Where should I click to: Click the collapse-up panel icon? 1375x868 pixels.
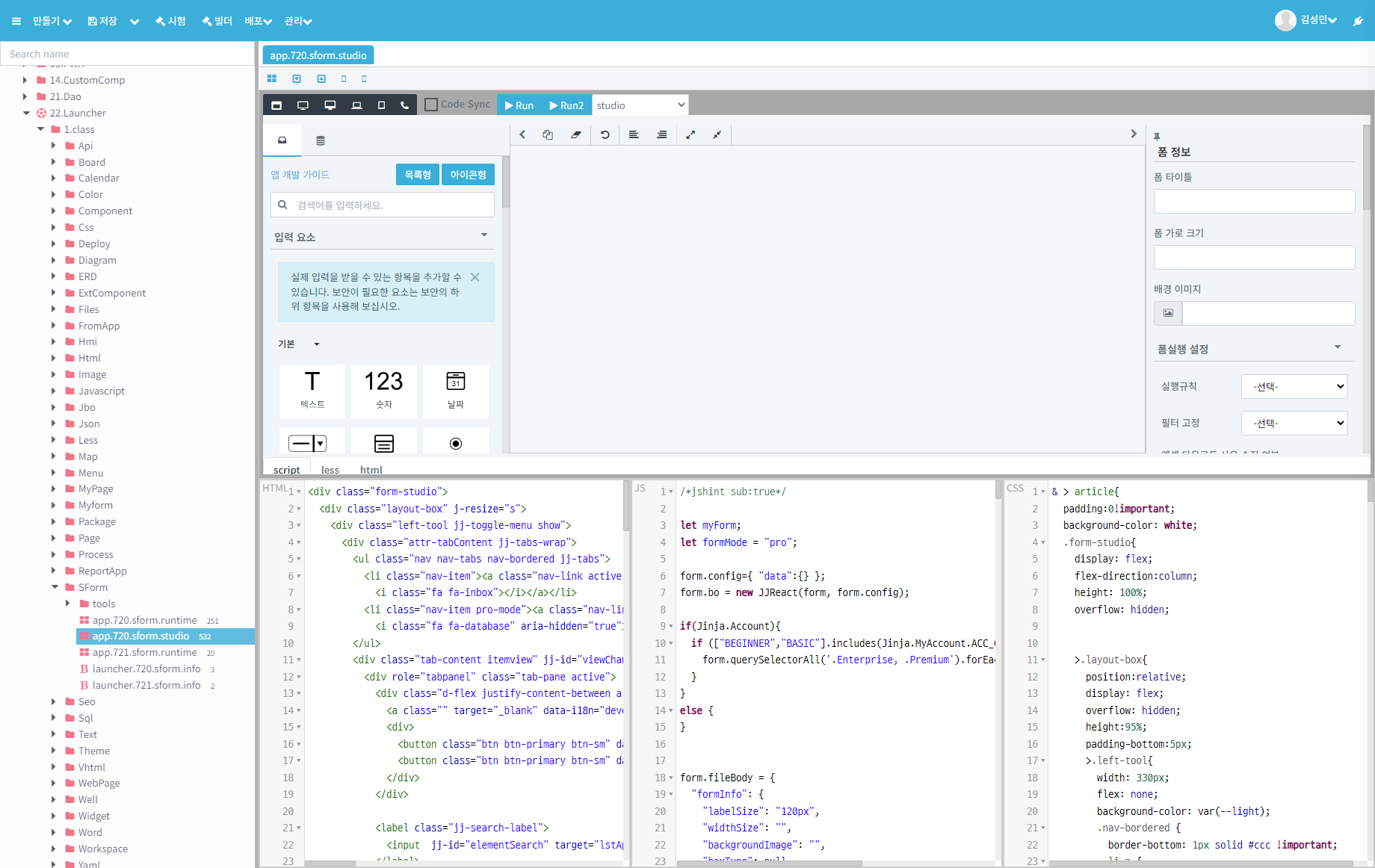321,78
